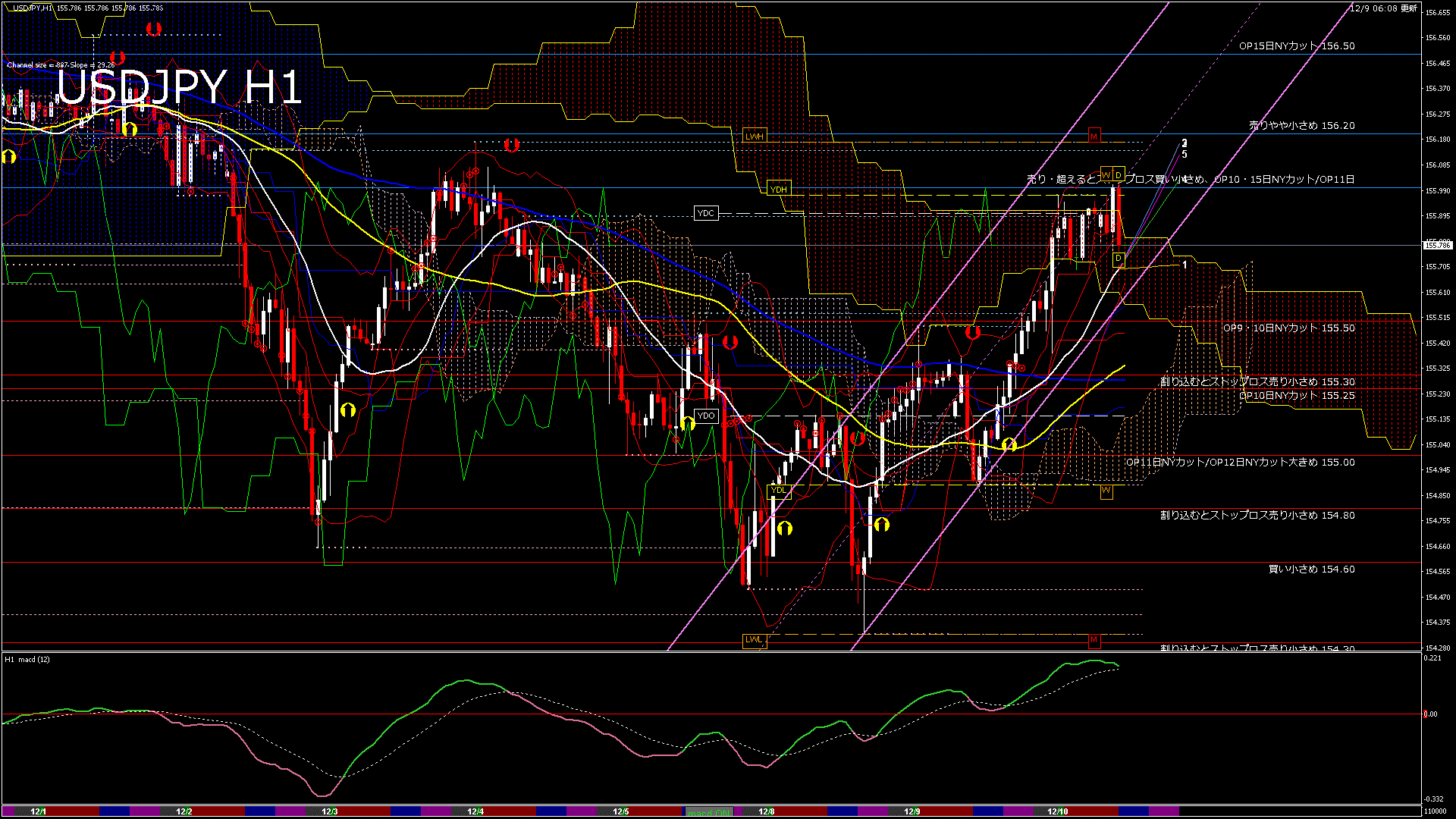Click the LWH last-week-high label box
1456x819 pixels.
[x=754, y=136]
